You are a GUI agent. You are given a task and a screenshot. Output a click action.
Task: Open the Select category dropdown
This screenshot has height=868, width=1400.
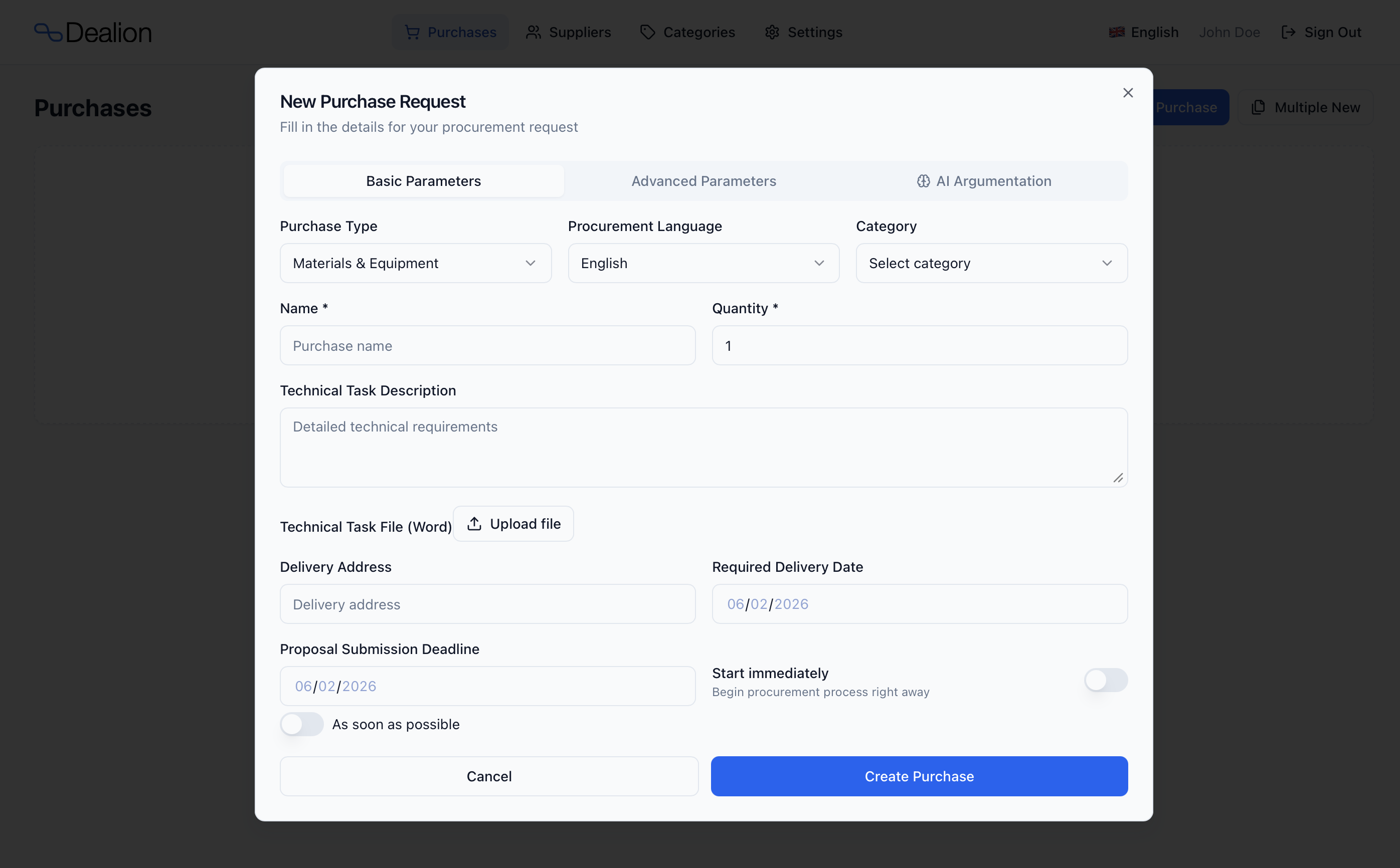[991, 263]
